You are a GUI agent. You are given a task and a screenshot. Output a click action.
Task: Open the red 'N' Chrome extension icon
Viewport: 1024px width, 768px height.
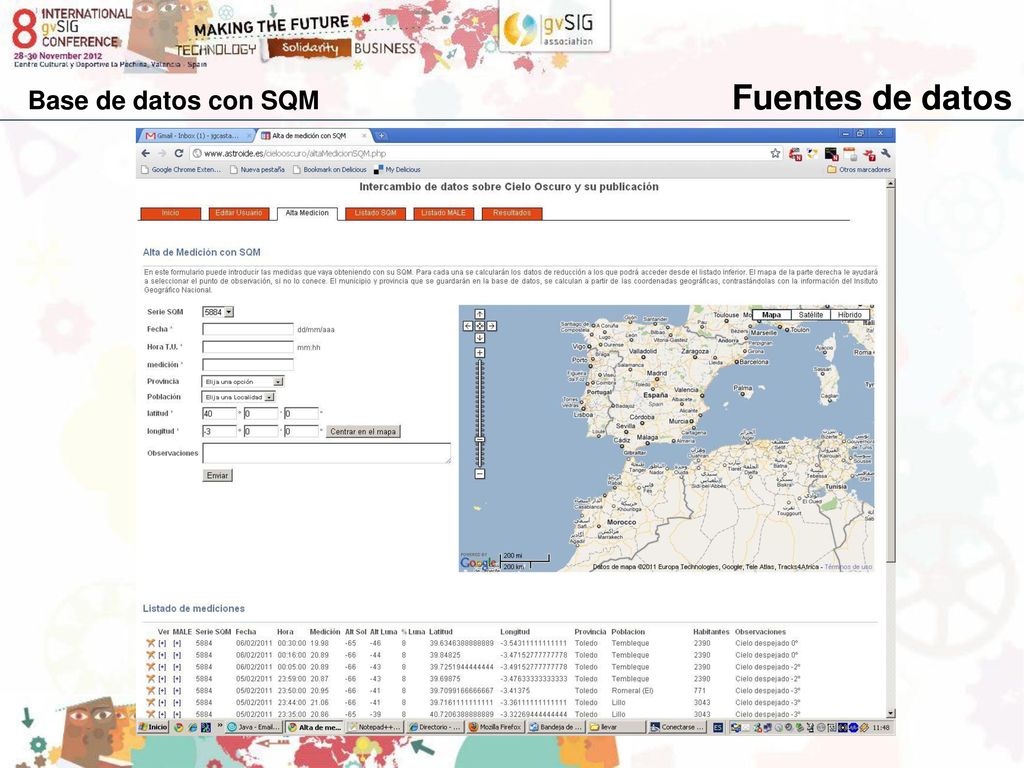pyautogui.click(x=795, y=154)
